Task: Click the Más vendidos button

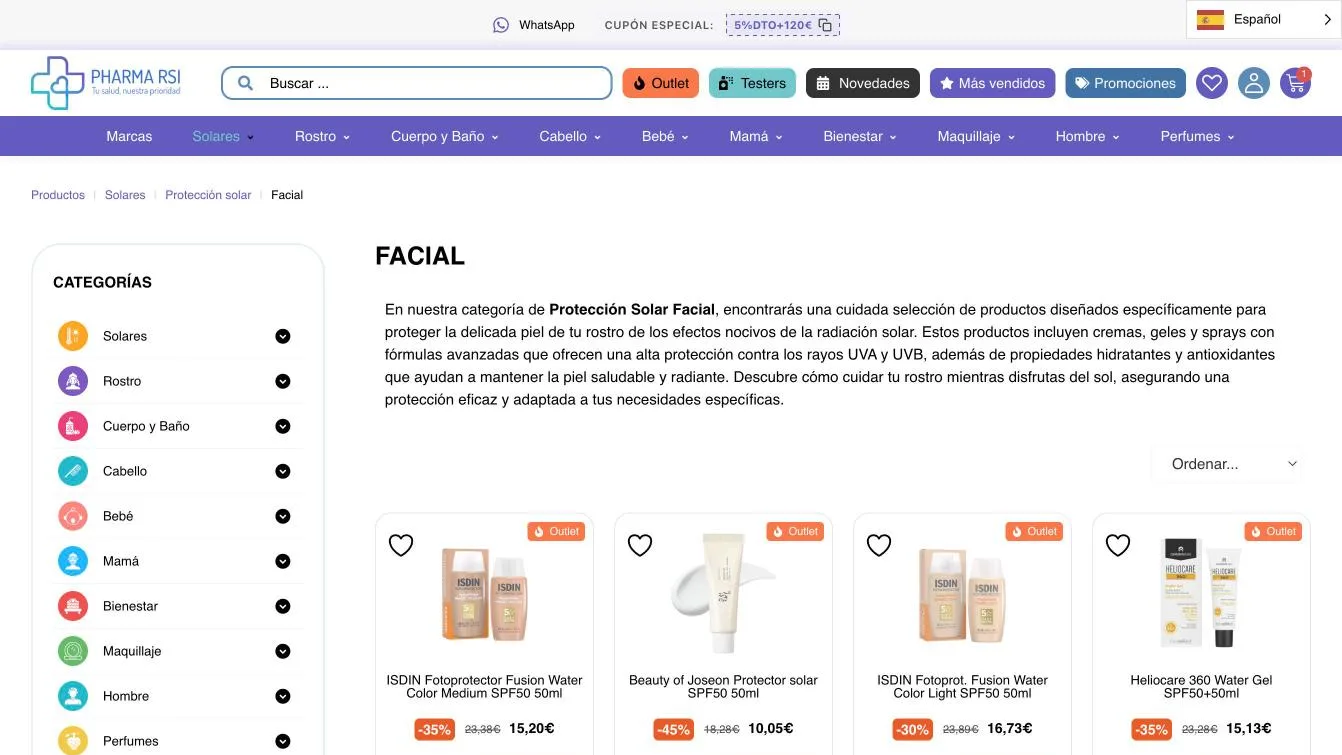Action: click(992, 83)
